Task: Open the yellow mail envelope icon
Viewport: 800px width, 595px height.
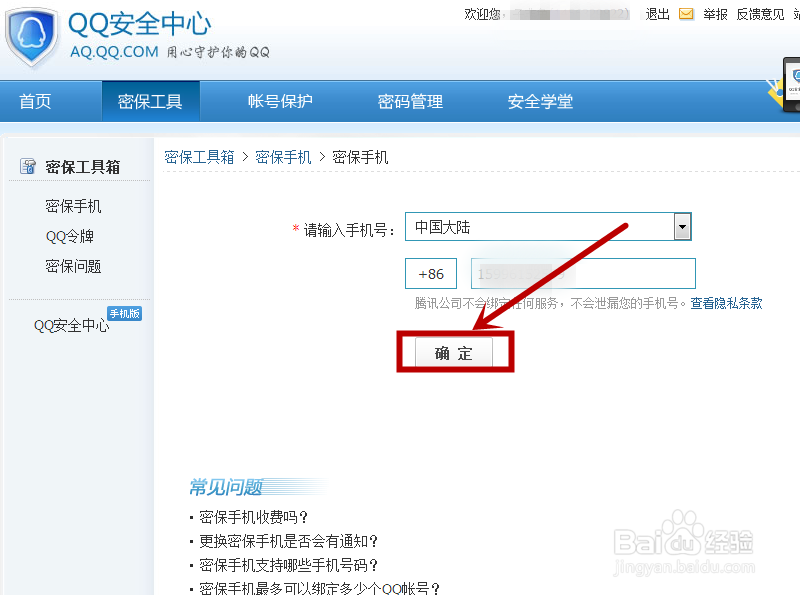Action: (686, 14)
